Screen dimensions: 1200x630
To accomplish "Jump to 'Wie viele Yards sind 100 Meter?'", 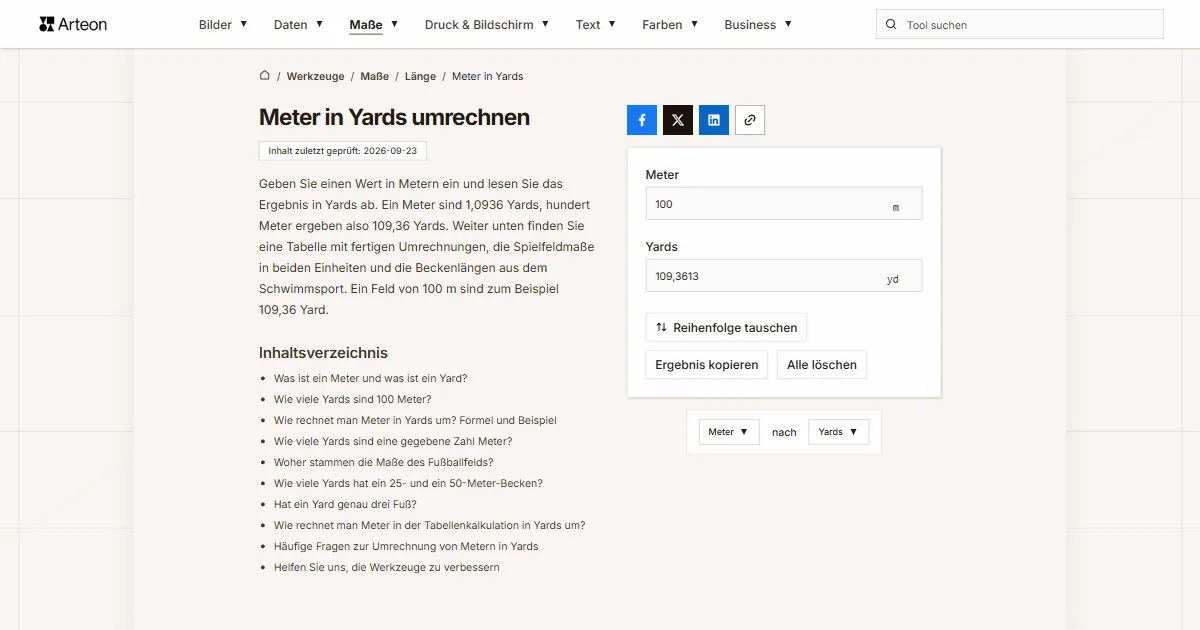I will [352, 399].
